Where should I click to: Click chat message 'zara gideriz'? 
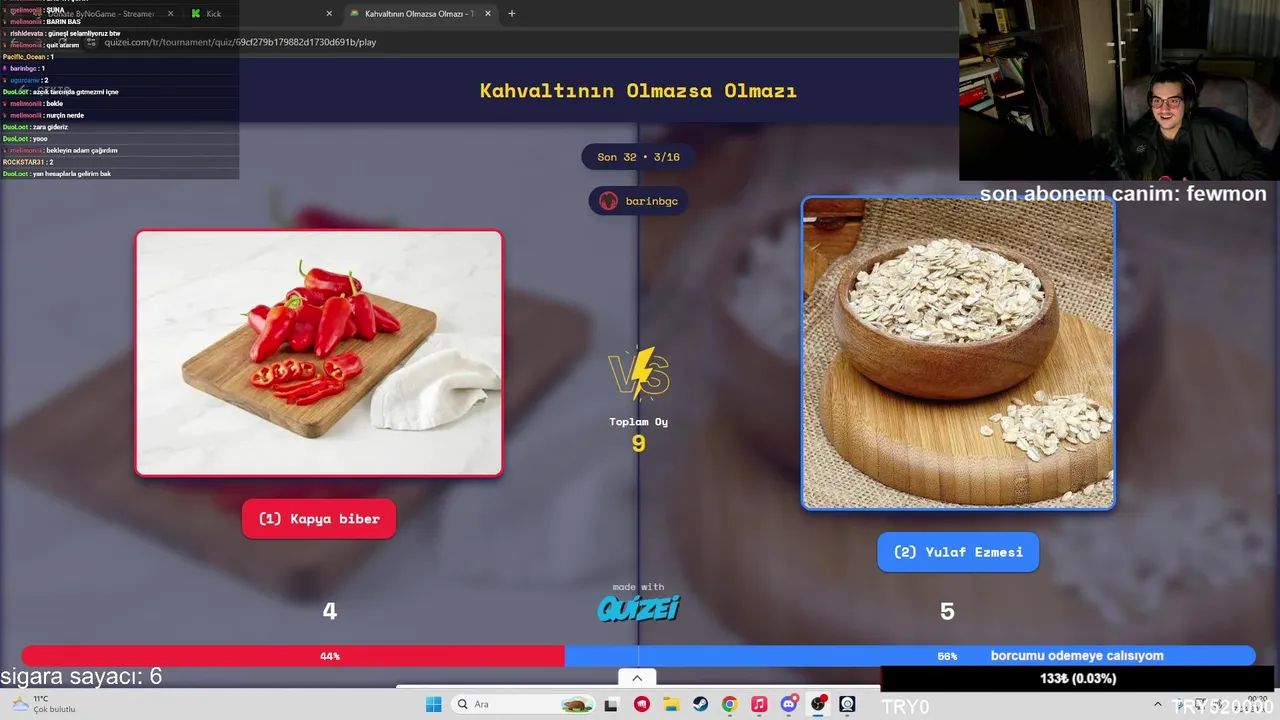coord(51,127)
